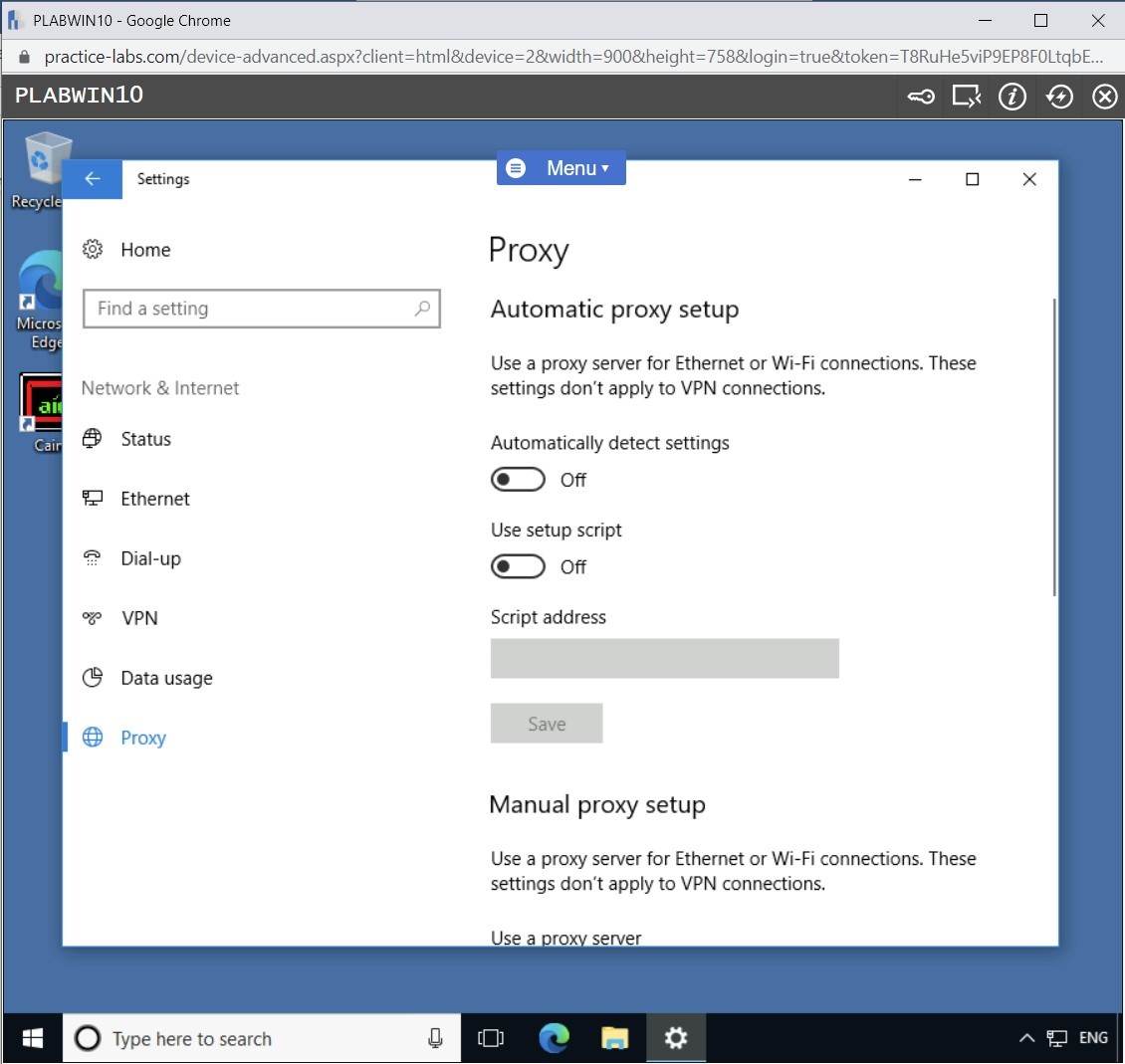Select Status in the Network sidebar
Screen dimensions: 1125x1064
[x=145, y=438]
